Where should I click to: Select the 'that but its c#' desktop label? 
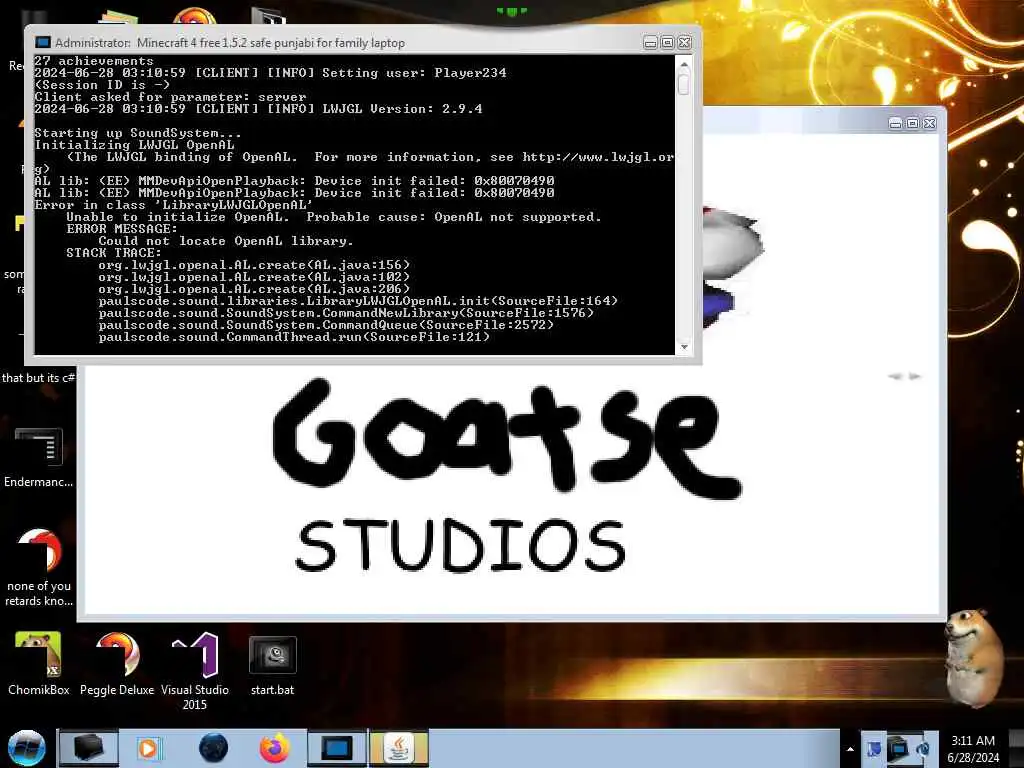38,377
